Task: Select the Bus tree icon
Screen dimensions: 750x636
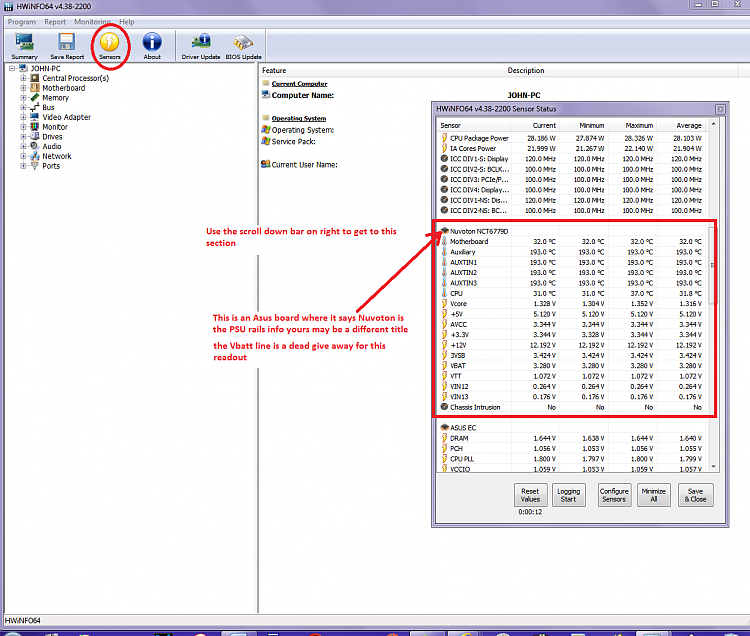Action: pyautogui.click(x=34, y=107)
